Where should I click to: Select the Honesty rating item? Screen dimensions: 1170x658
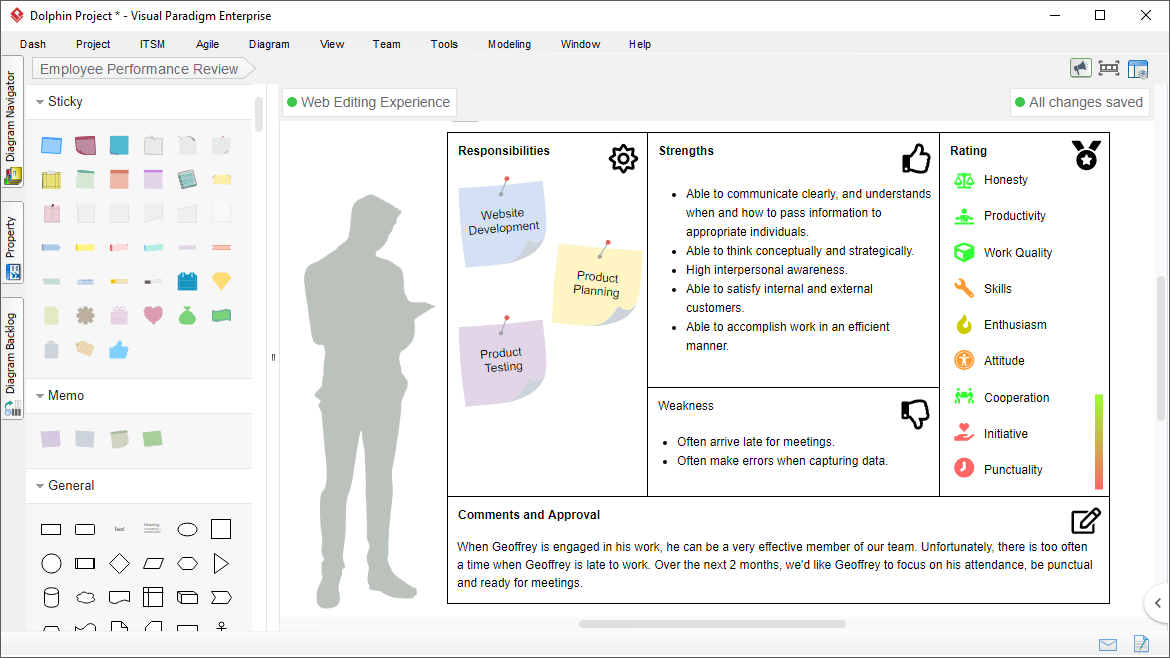pos(991,180)
